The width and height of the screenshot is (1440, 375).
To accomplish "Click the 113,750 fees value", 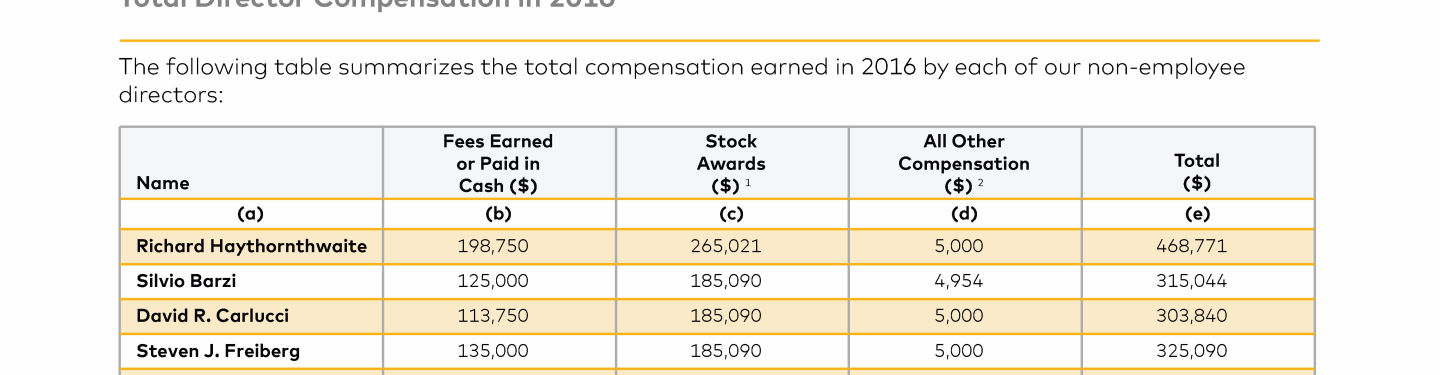I will point(493,316).
